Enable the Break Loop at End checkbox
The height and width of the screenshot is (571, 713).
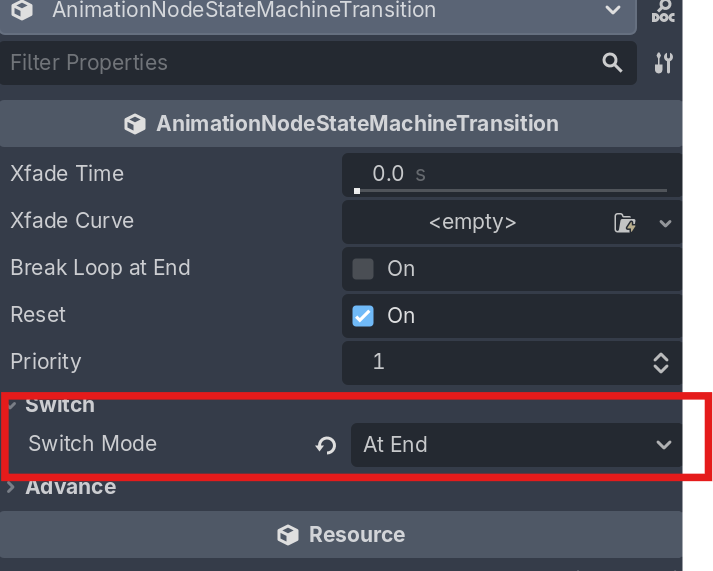pos(363,269)
